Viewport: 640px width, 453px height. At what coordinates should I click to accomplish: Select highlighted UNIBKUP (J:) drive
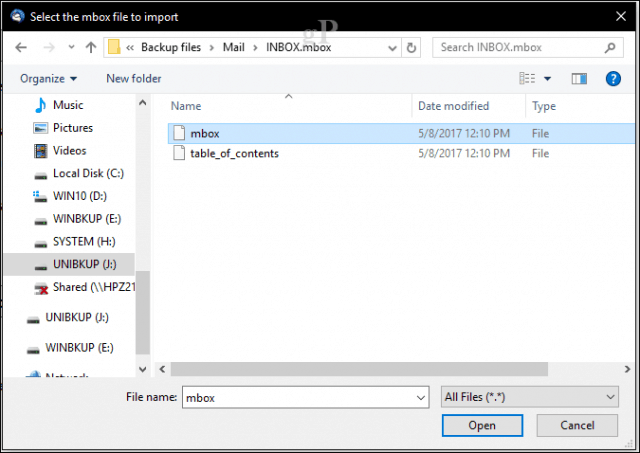(x=69, y=264)
